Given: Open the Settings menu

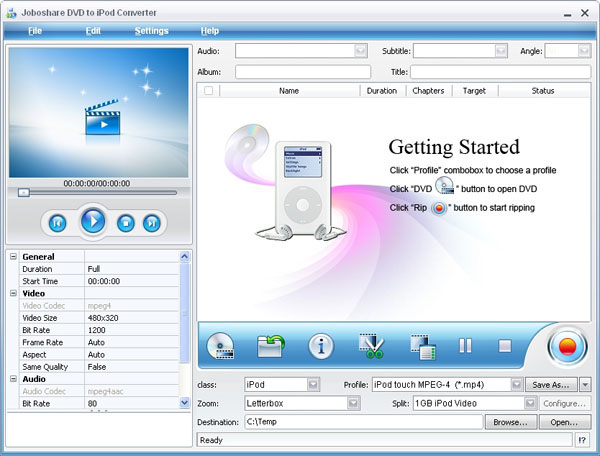Looking at the screenshot, I should point(152,31).
